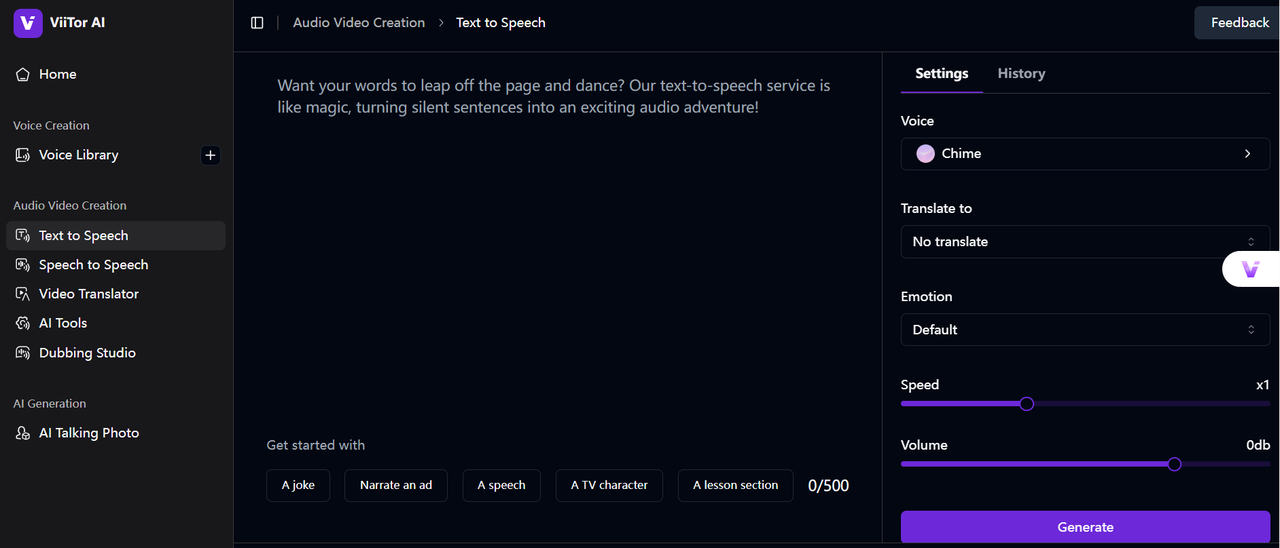Click the ViiTor AI logo icon
The image size is (1280, 548).
pos(28,23)
